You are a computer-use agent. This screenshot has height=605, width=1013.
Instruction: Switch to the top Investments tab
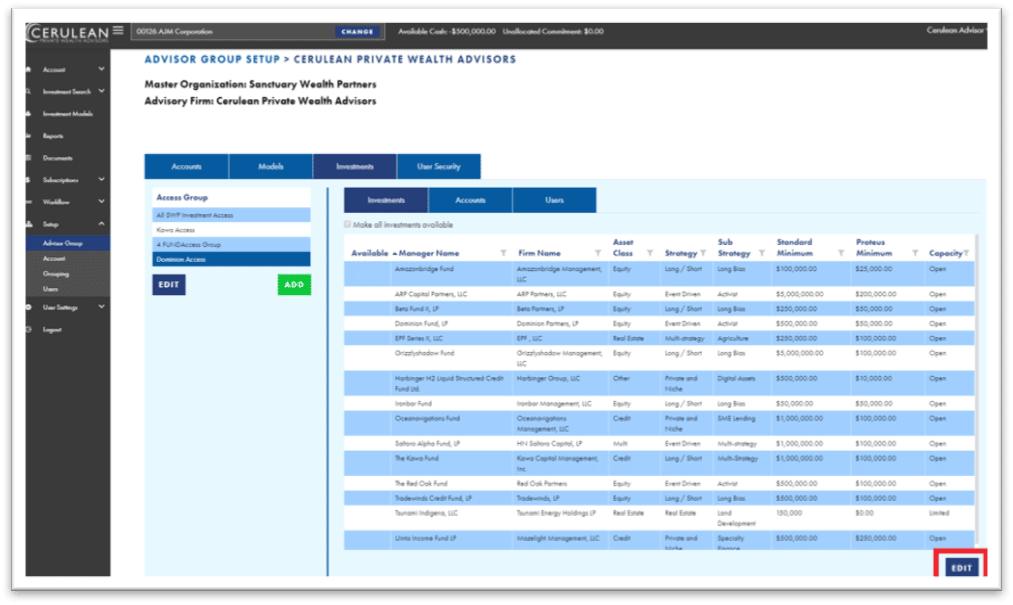355,166
